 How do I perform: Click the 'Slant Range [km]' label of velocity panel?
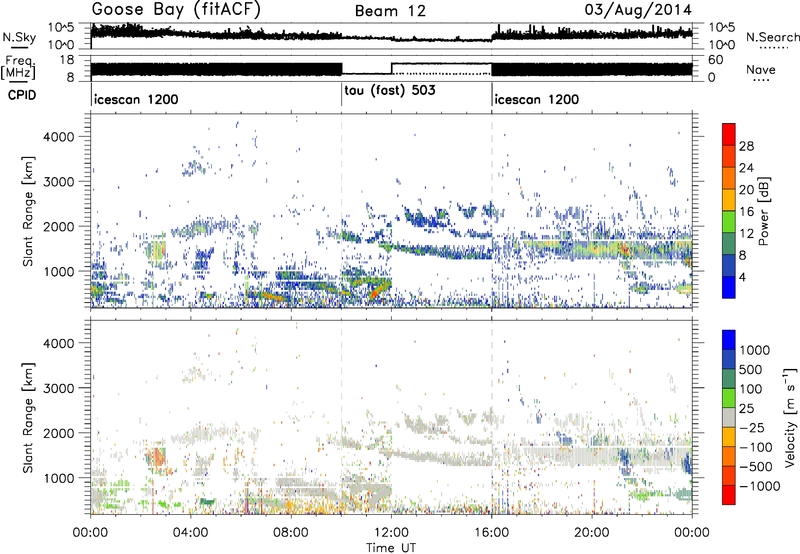pos(28,418)
